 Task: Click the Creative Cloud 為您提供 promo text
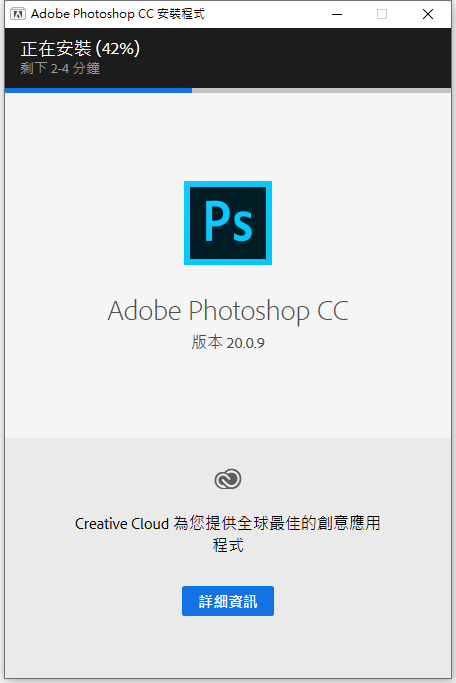tap(228, 523)
